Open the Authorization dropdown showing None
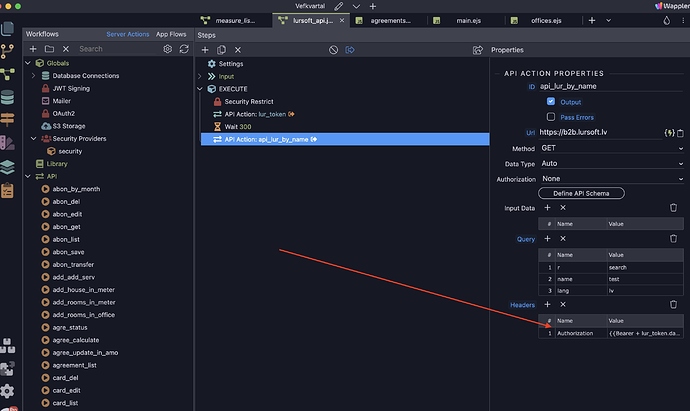 (x=612, y=179)
